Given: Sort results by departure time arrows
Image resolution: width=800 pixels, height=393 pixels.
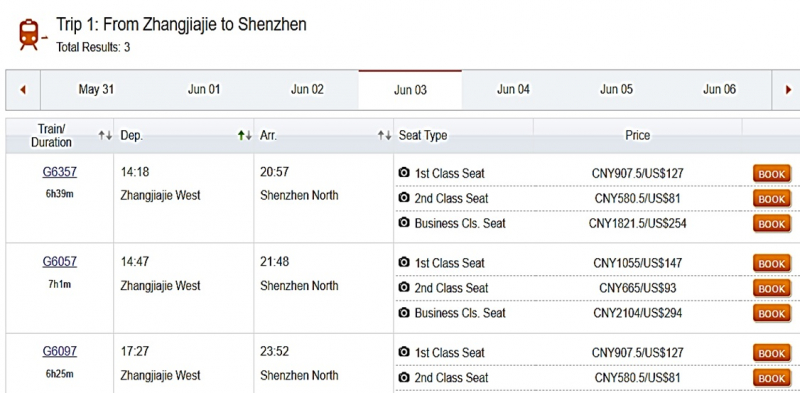Looking at the screenshot, I should pos(244,135).
